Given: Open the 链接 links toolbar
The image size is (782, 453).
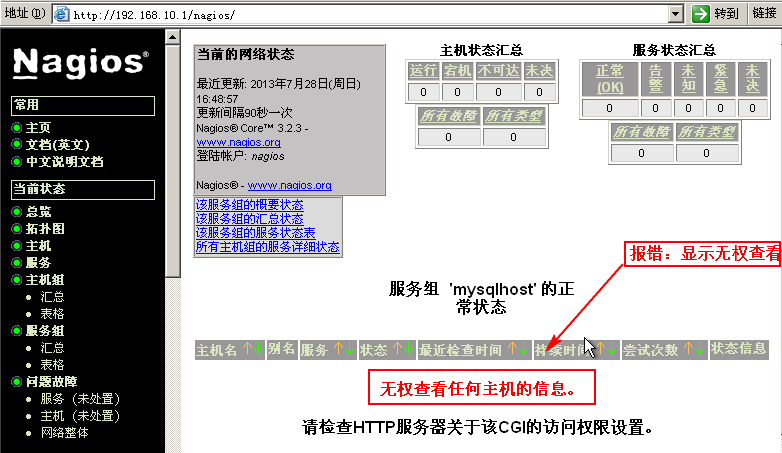Looking at the screenshot, I should (x=764, y=13).
